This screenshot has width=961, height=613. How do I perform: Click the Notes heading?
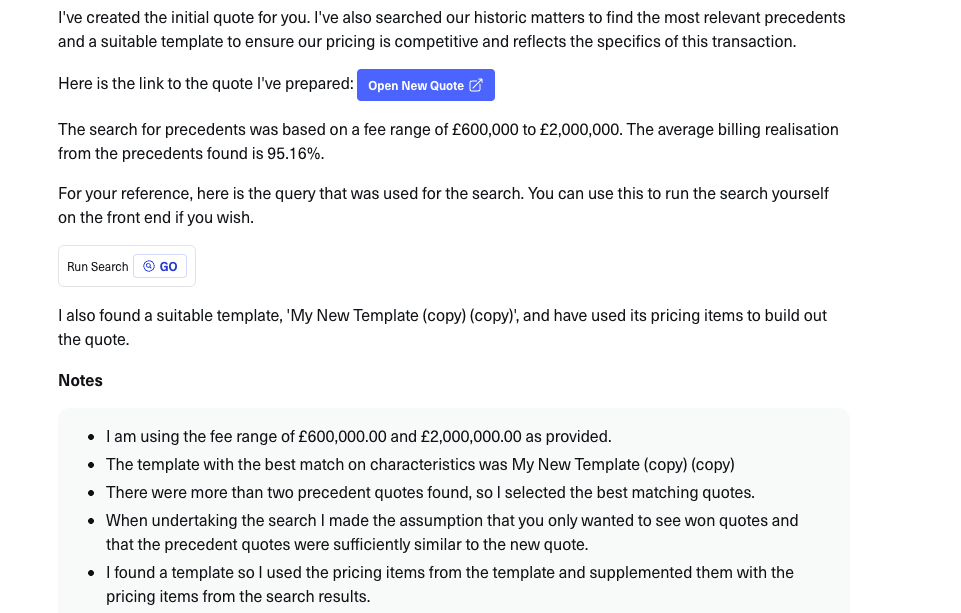pos(80,380)
